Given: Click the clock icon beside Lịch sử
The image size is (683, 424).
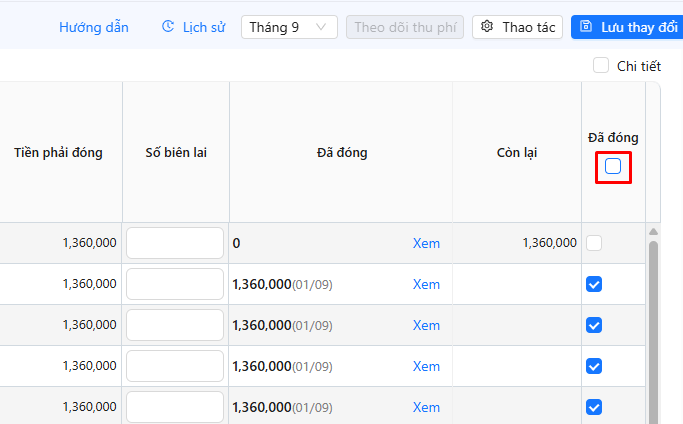Looking at the screenshot, I should (x=168, y=27).
